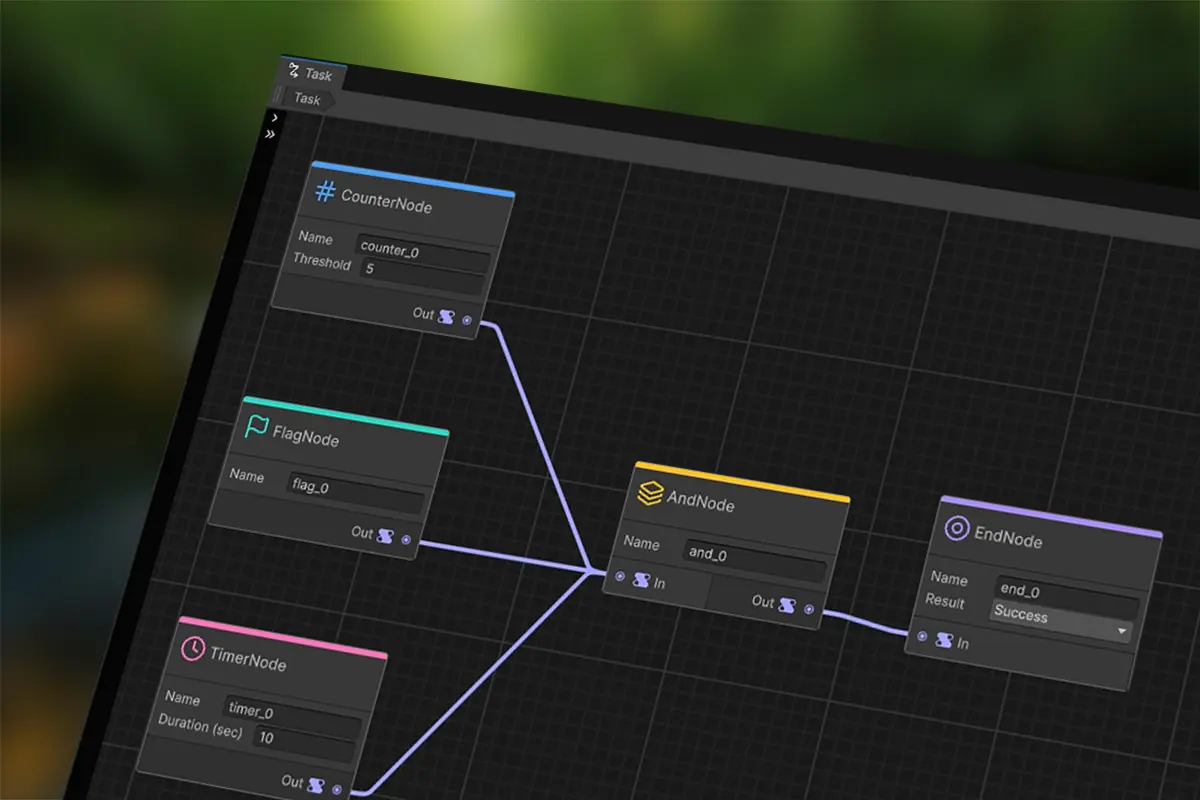
Task: Click the CounterNode Out port connector
Action: pyautogui.click(x=467, y=320)
